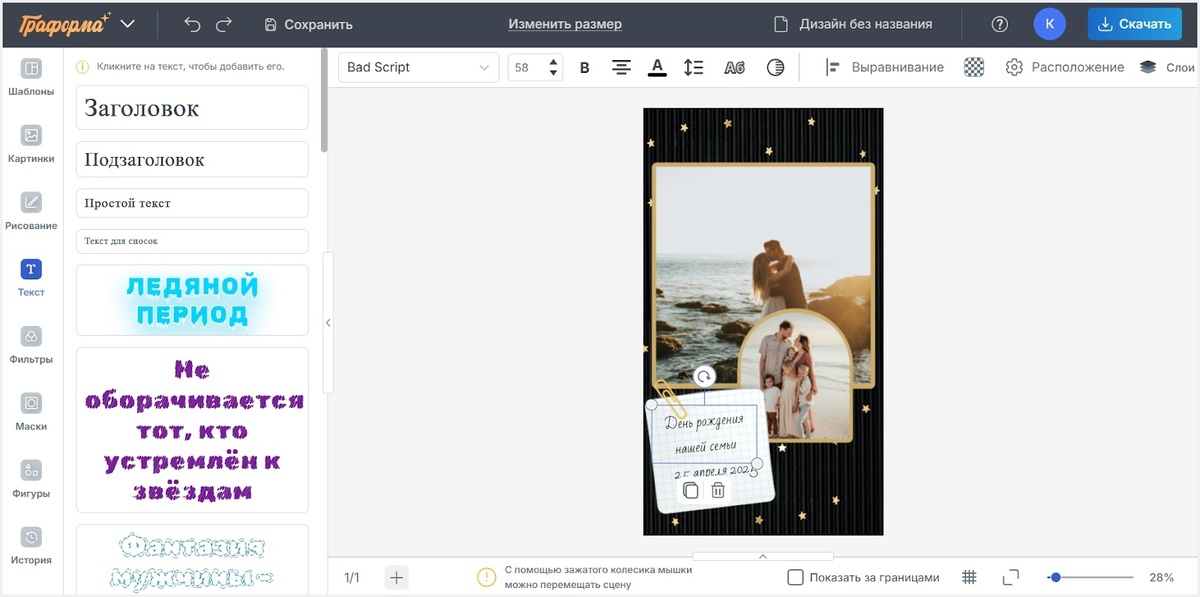Toggle text case Аб icon
The height and width of the screenshot is (597, 1200).
click(x=734, y=67)
